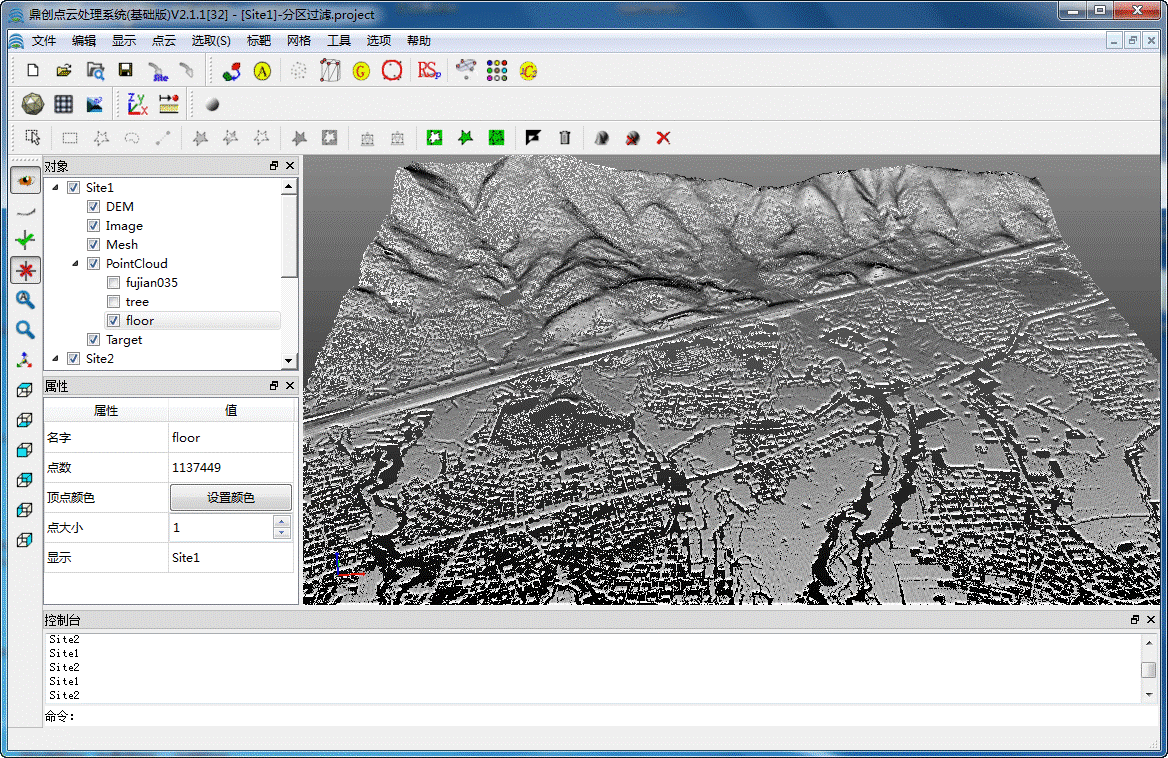The width and height of the screenshot is (1168, 758).
Task: Click the colored dots grid icon
Action: [x=497, y=70]
